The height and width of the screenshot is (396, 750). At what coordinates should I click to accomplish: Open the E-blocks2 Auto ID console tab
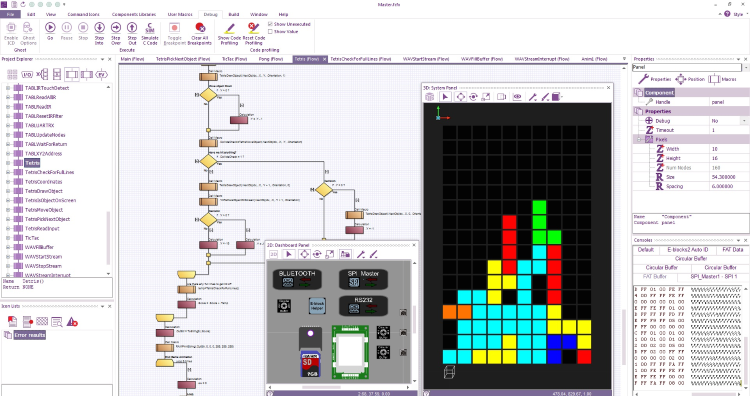[x=688, y=250]
